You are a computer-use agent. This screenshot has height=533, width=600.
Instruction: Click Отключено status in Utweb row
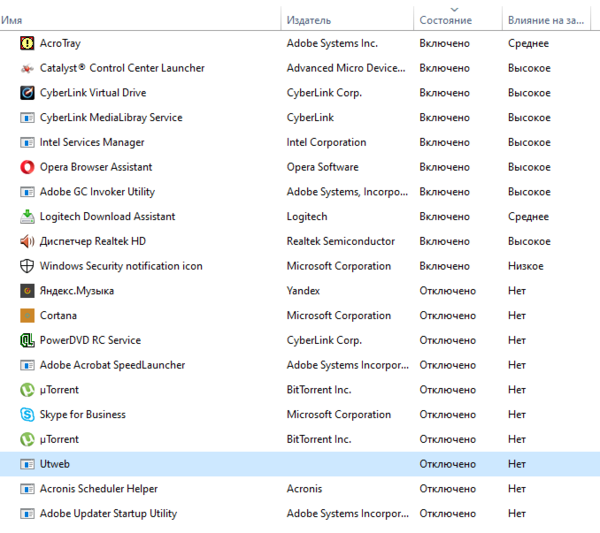click(447, 464)
